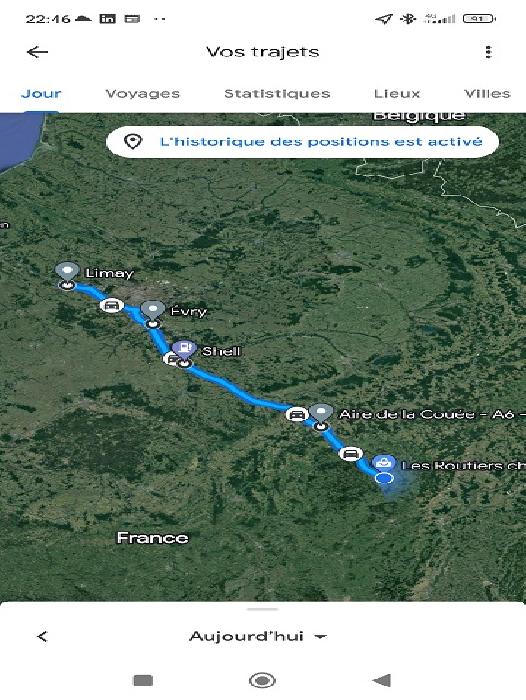The height and width of the screenshot is (700, 526).
Task: Go to previous day with left chevron
Action: coord(42,637)
